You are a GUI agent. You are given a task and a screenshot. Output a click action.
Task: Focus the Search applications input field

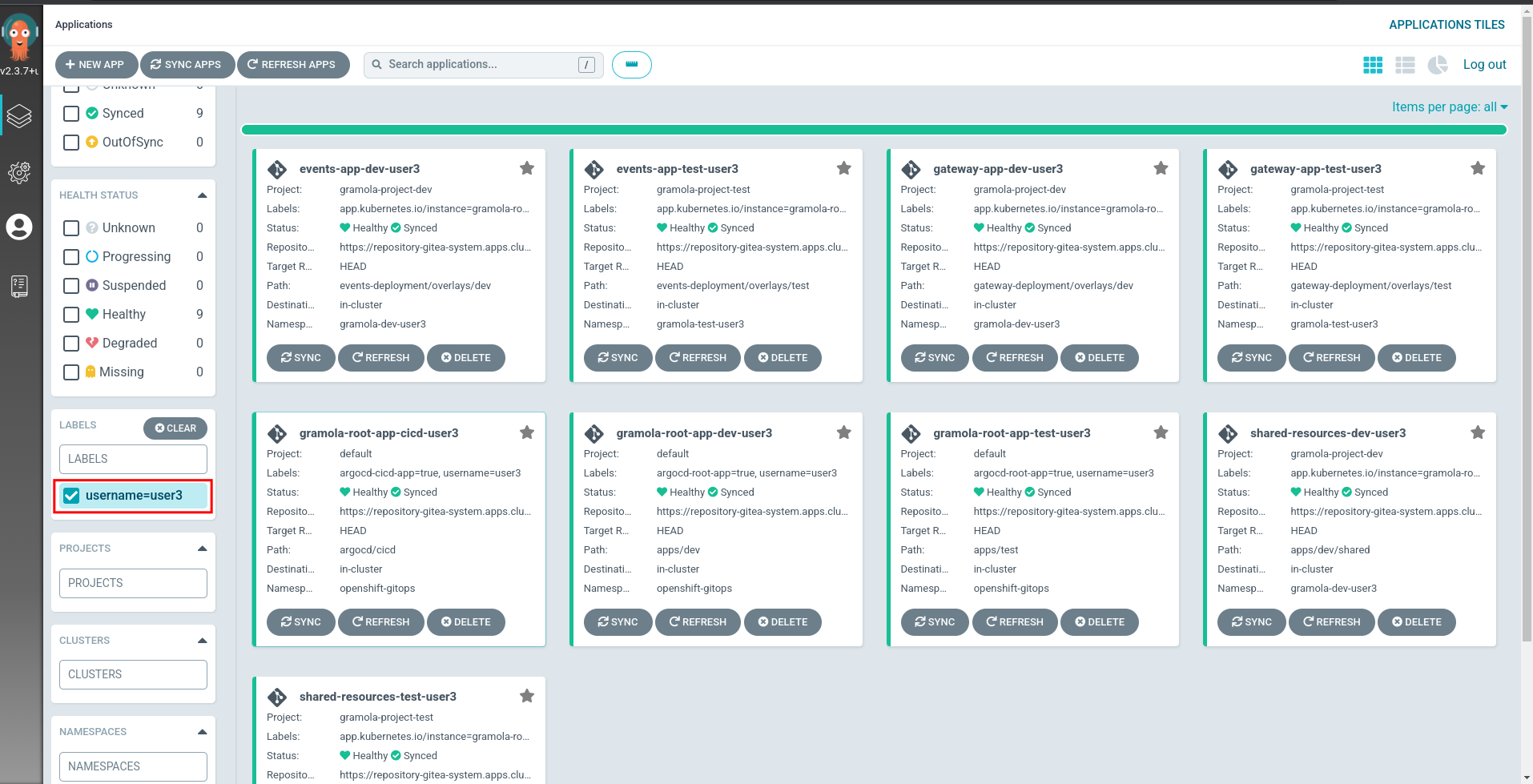(481, 65)
